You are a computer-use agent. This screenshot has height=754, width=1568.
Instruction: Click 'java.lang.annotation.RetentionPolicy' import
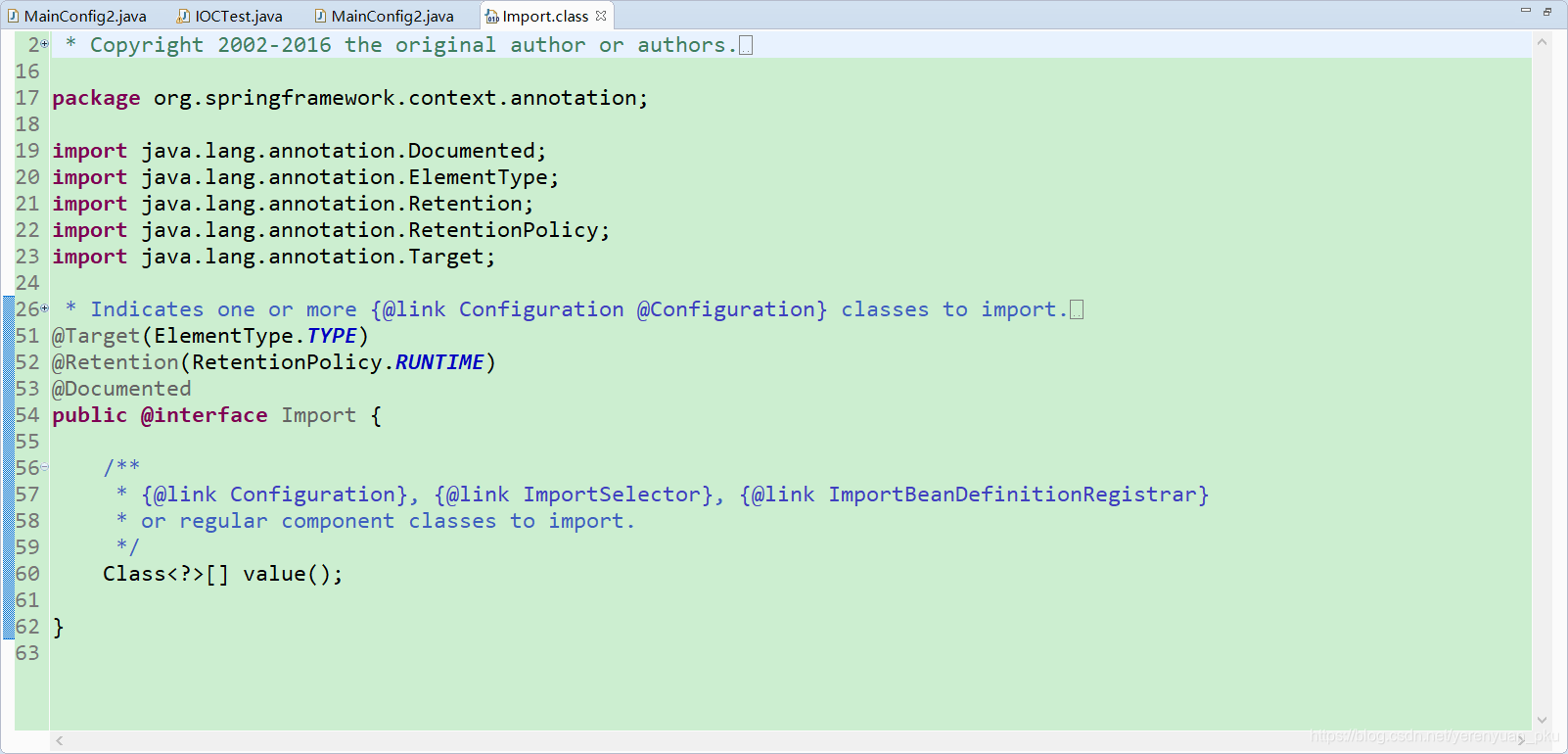[370, 230]
